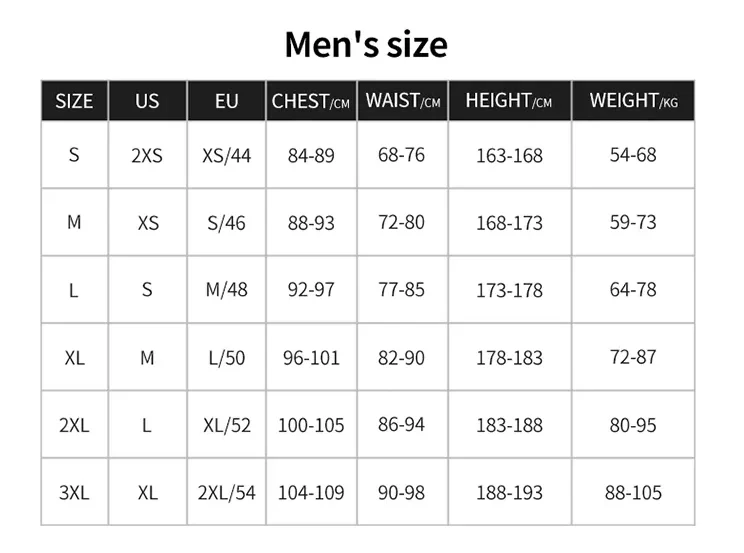Click the EU column header
Viewport: 744px width, 553px height.
coord(227,101)
